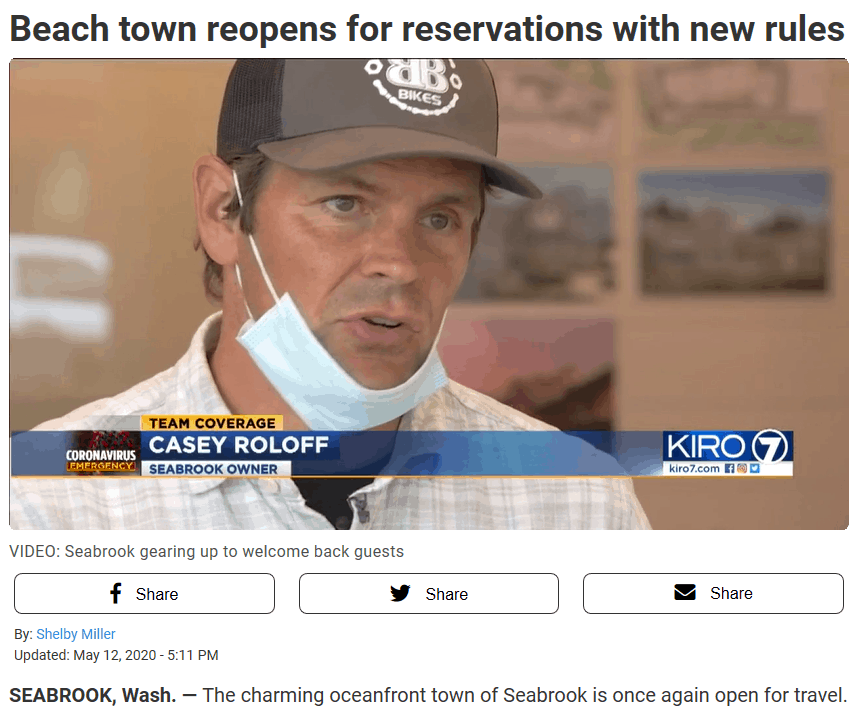Viewport: 863px width, 709px height.
Task: Click the Coronavirus Emergency graphic badge
Action: [x=101, y=453]
